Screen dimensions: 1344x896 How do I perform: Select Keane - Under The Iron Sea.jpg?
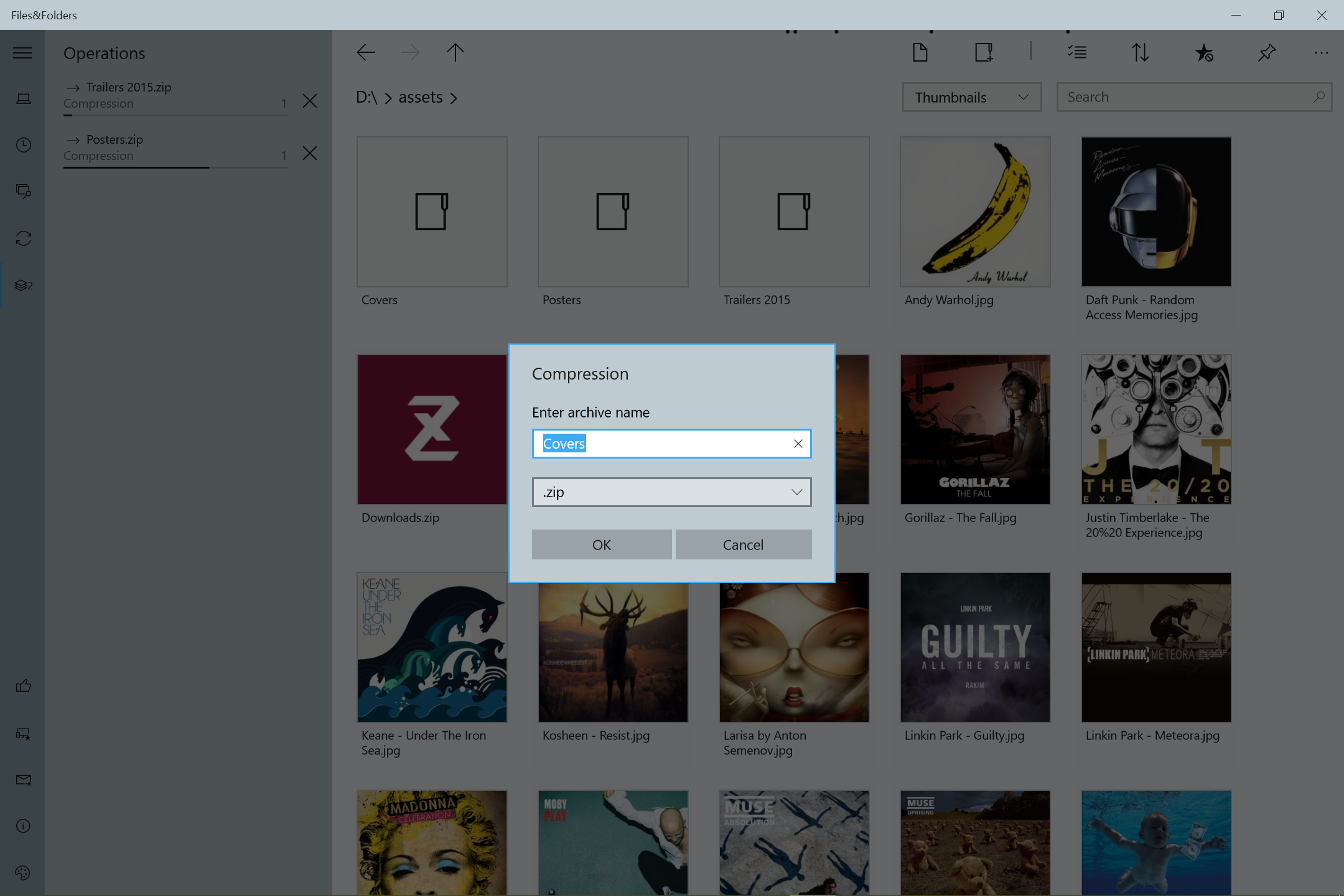point(432,648)
